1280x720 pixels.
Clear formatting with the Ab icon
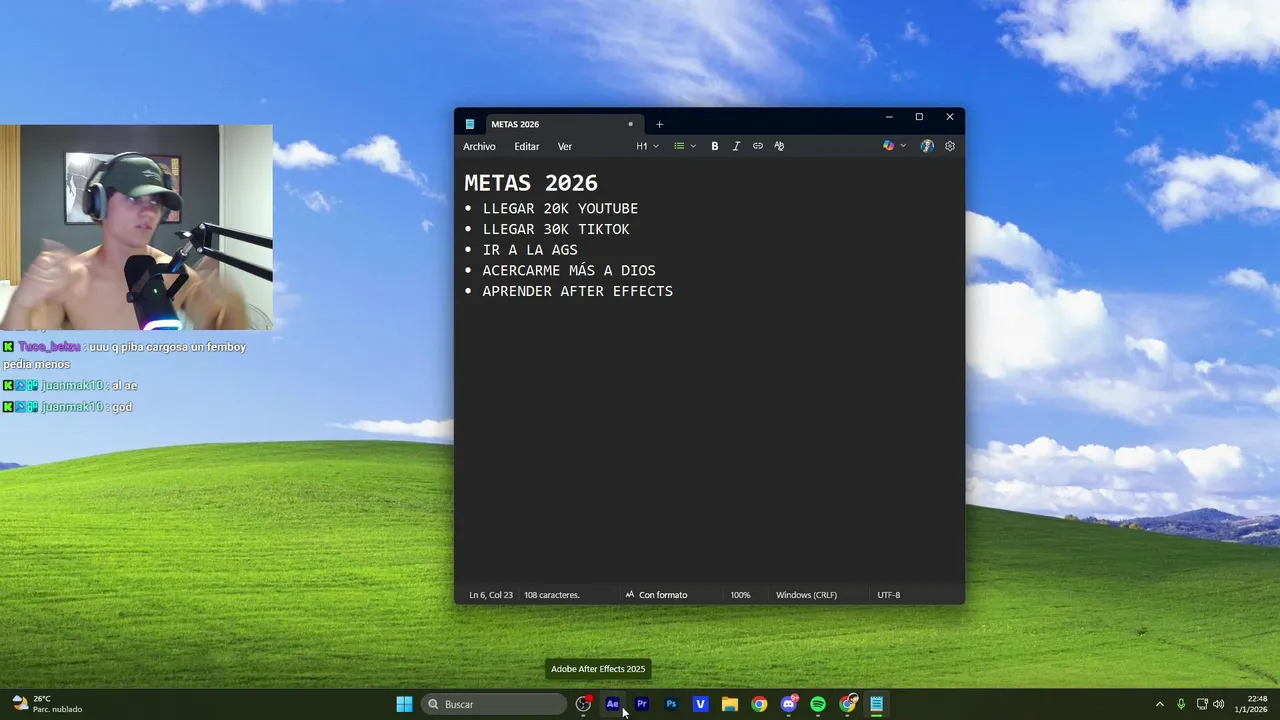tap(779, 146)
